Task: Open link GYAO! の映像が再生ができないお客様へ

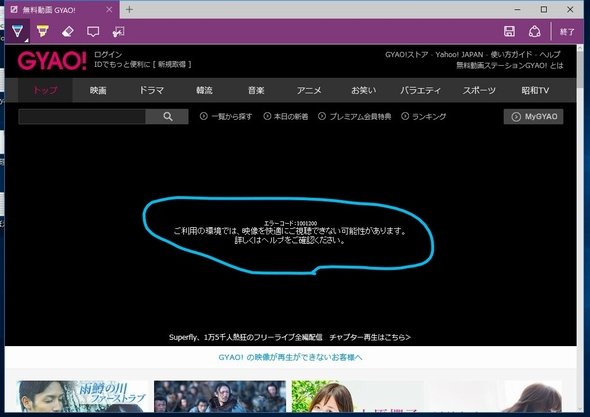Action: (x=290, y=357)
